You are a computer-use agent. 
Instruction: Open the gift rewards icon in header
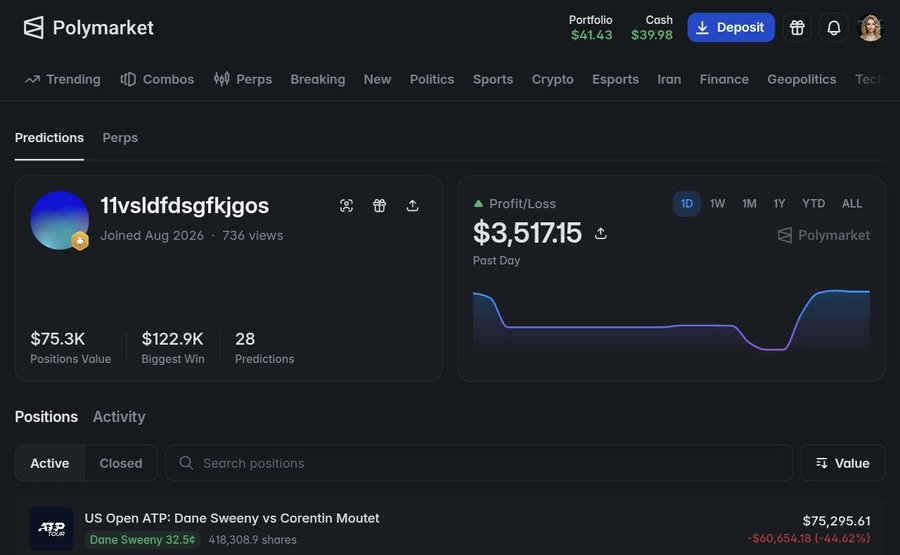(797, 28)
